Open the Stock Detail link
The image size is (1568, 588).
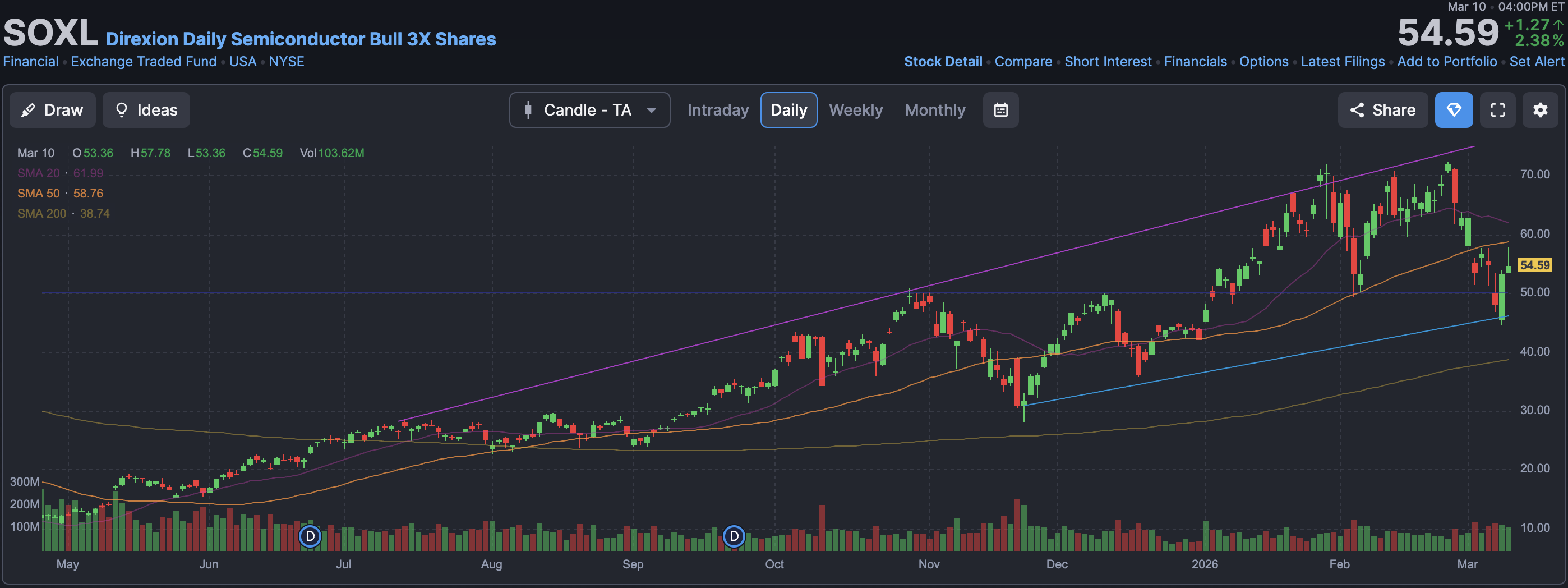[943, 62]
